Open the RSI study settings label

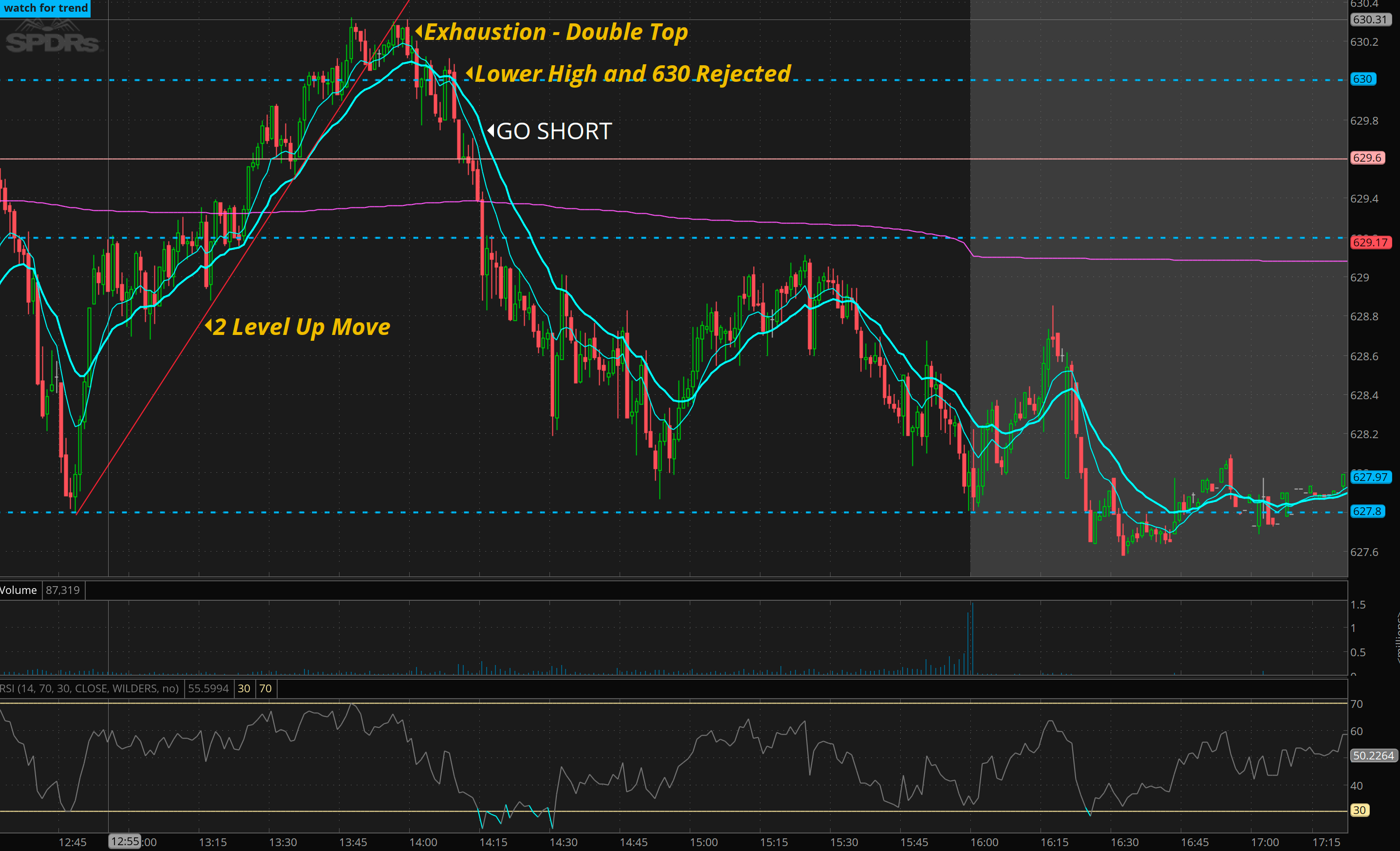pos(89,688)
